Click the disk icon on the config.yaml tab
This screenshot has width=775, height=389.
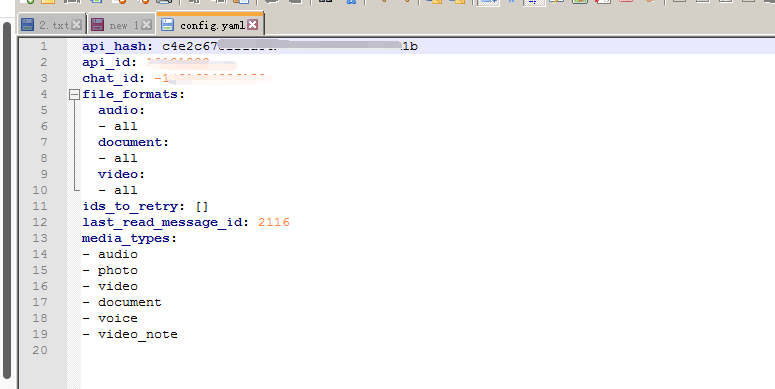(x=168, y=25)
